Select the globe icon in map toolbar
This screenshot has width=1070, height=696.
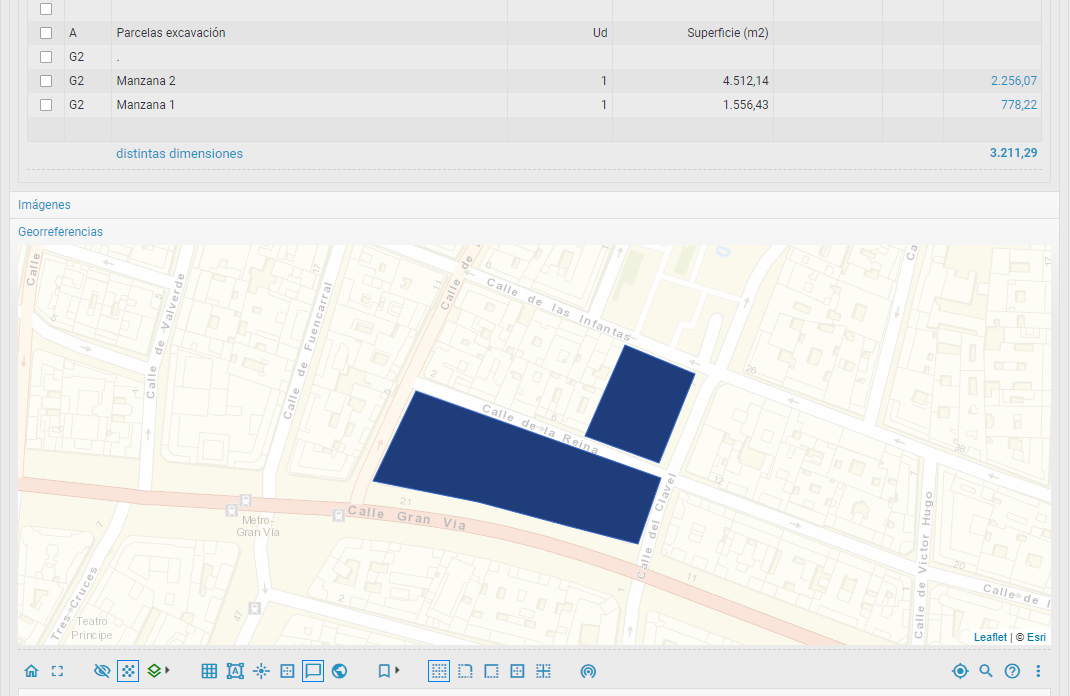[x=339, y=671]
